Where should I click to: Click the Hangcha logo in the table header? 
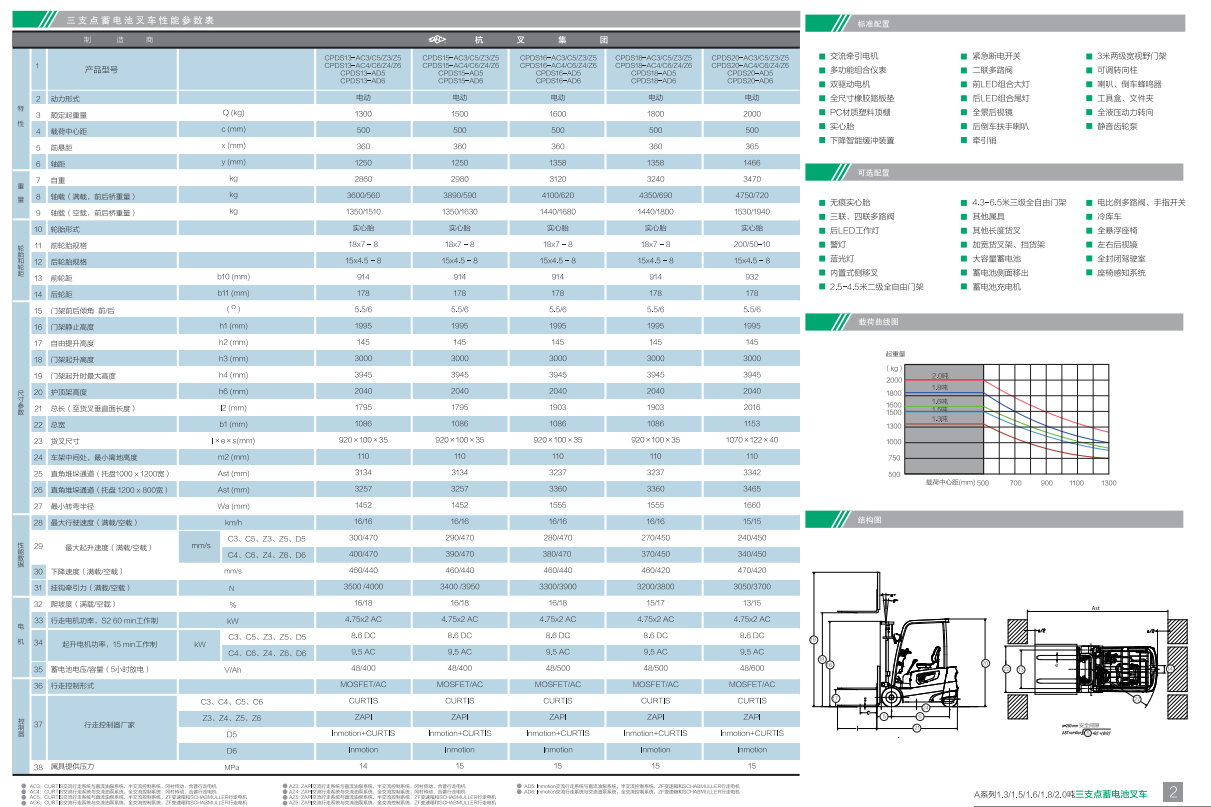click(x=437, y=40)
